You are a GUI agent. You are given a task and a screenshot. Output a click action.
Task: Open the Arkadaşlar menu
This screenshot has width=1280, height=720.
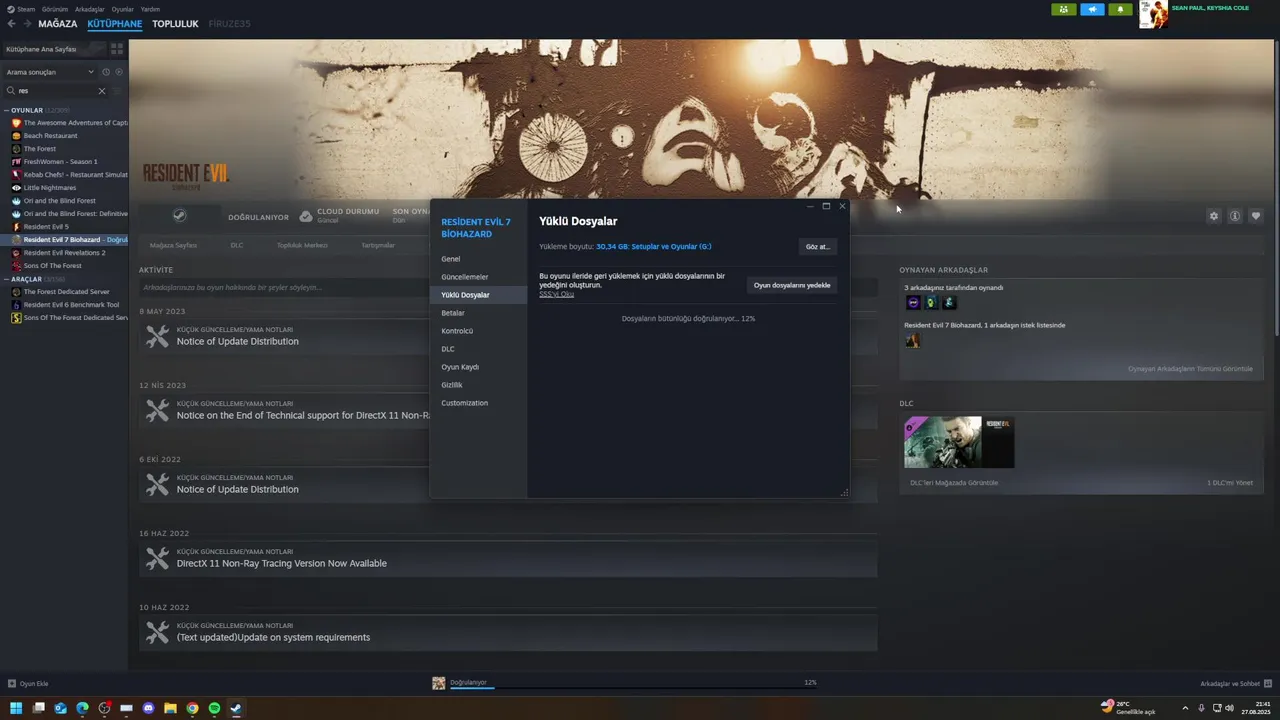point(90,9)
